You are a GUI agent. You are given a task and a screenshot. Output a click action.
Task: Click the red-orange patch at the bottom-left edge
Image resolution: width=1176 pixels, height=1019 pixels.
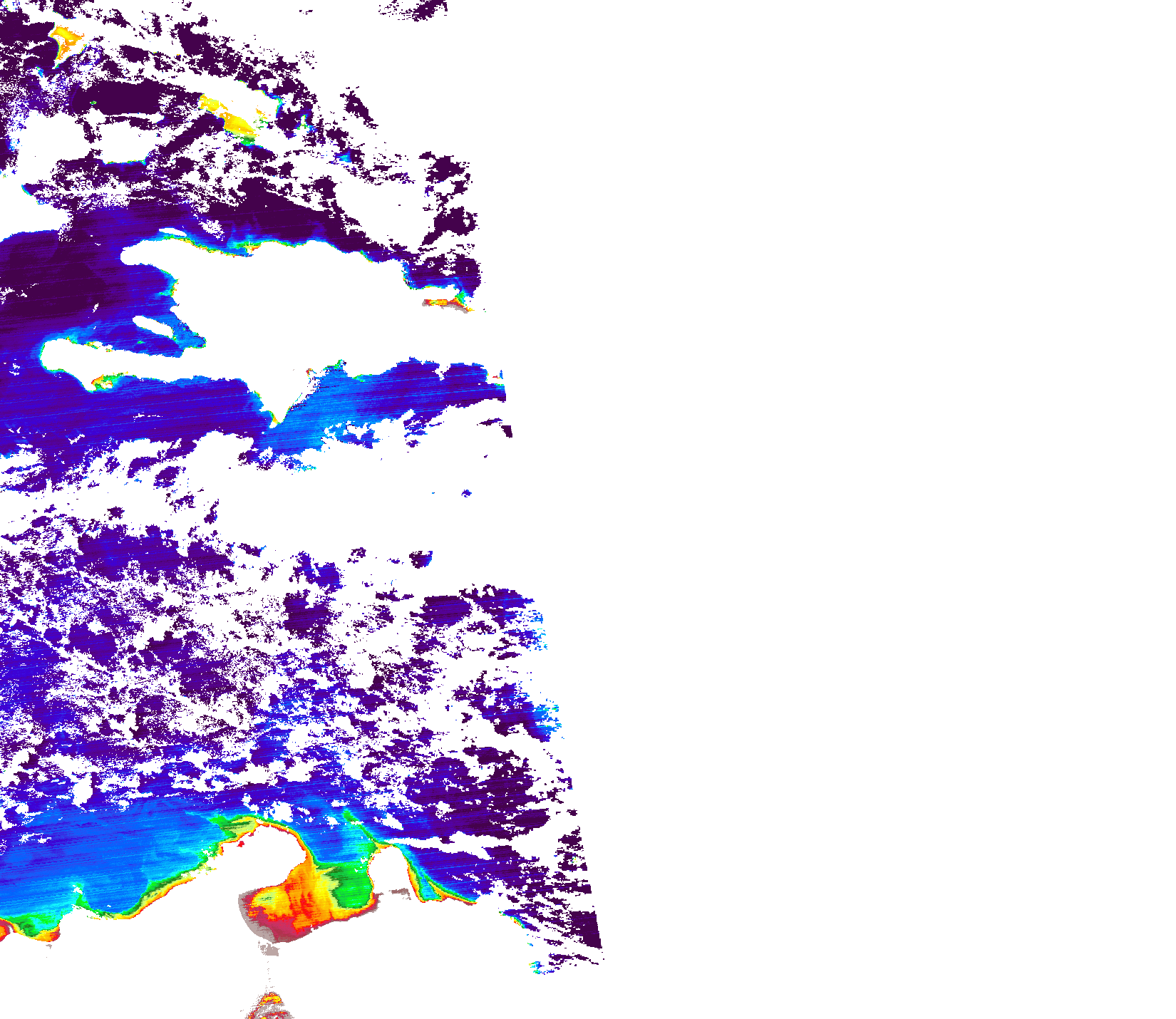pyautogui.click(x=4, y=929)
